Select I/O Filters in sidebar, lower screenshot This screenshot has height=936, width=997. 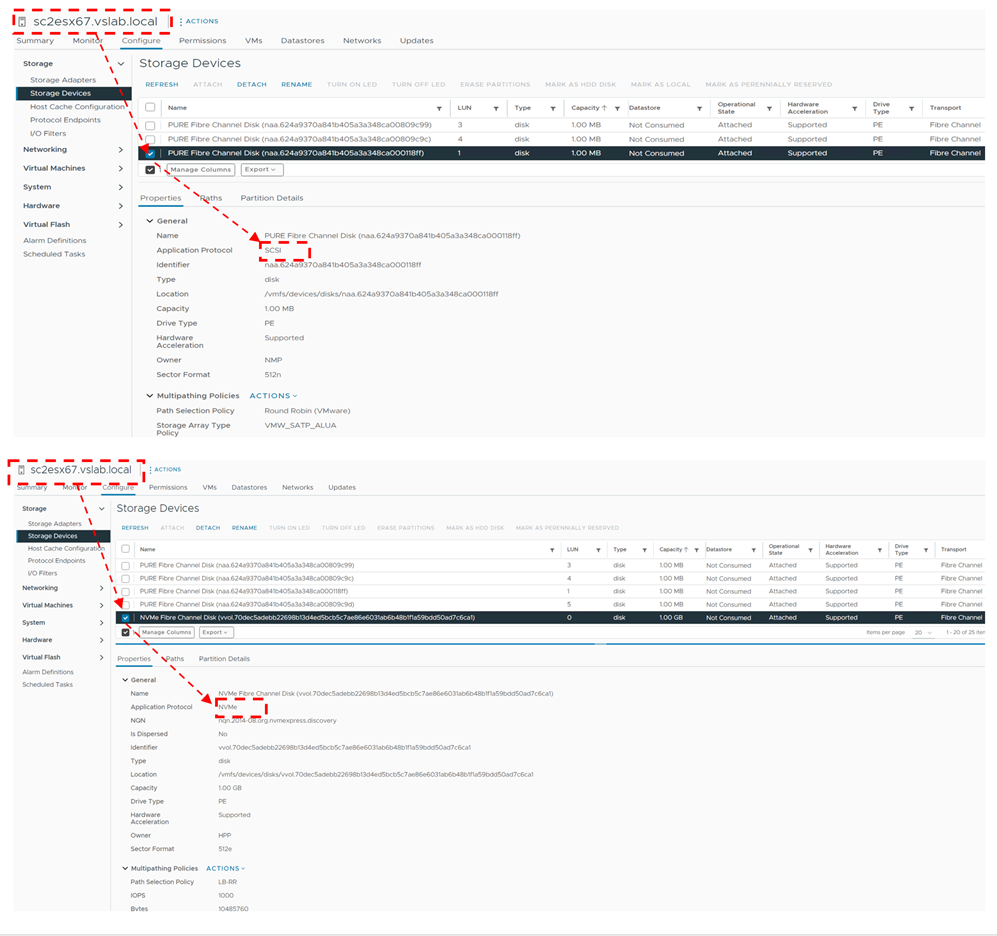tap(42, 574)
